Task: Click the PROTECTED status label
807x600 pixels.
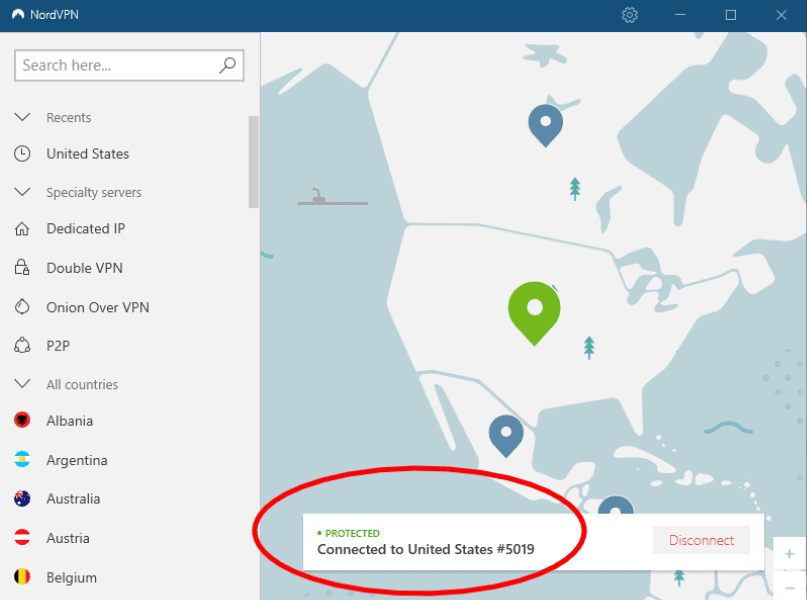Action: (x=353, y=533)
